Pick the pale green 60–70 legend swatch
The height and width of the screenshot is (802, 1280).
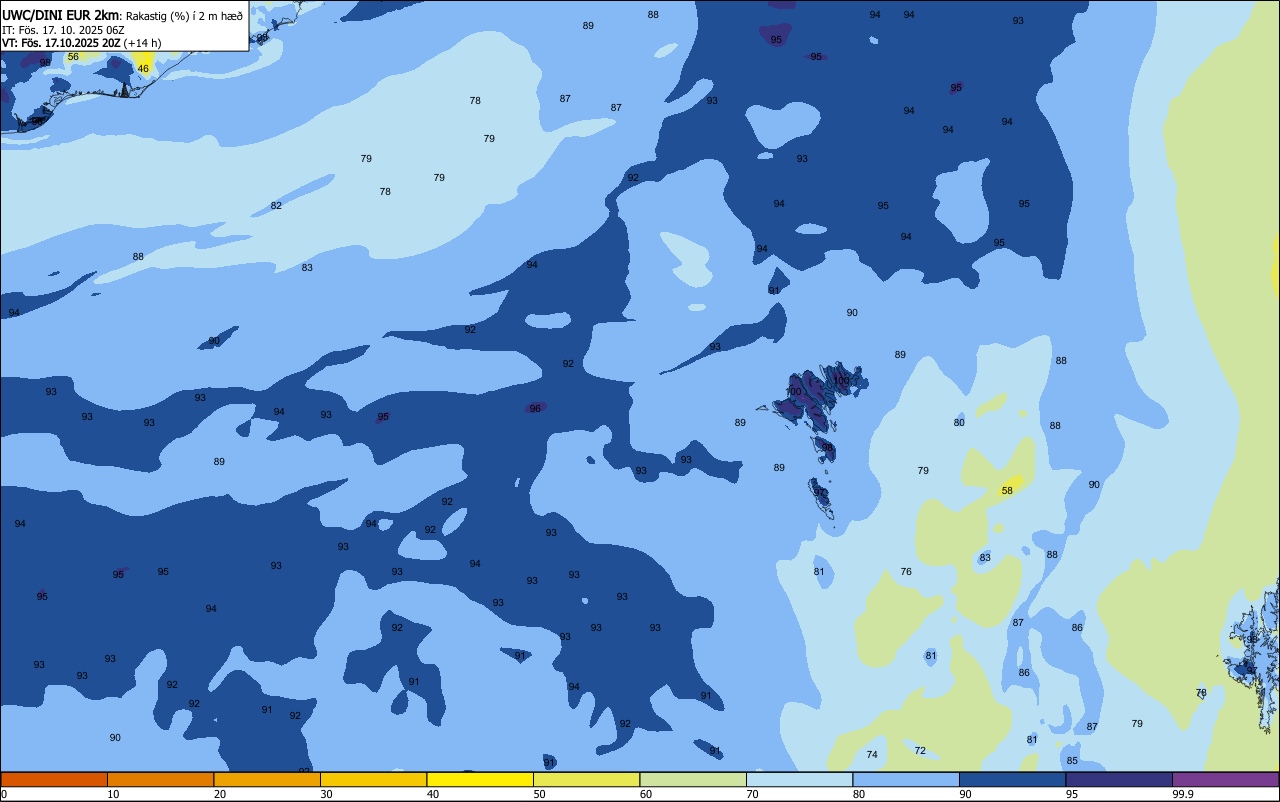pos(693,779)
